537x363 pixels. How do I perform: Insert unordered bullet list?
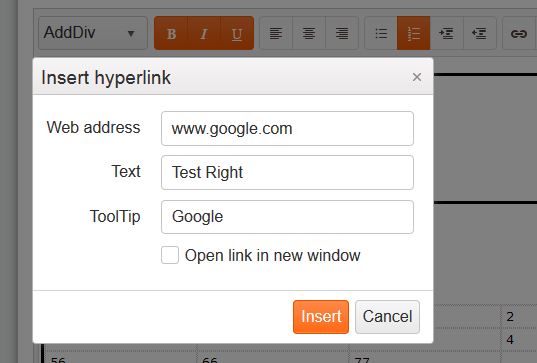click(381, 33)
